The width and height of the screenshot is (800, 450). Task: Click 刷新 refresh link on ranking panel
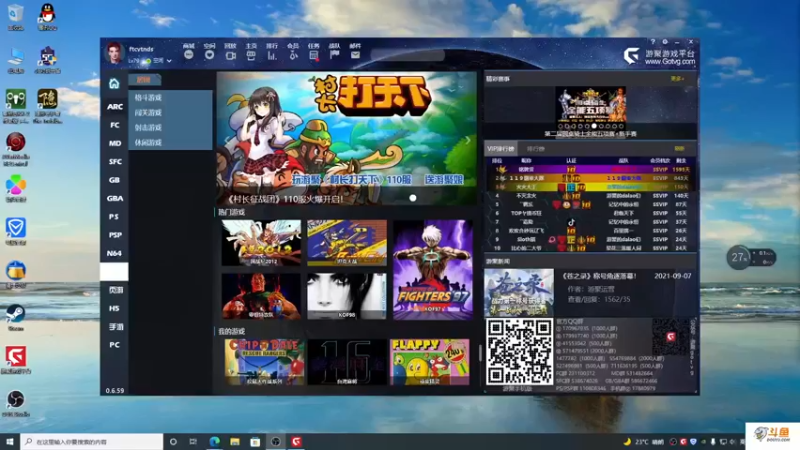click(x=679, y=149)
